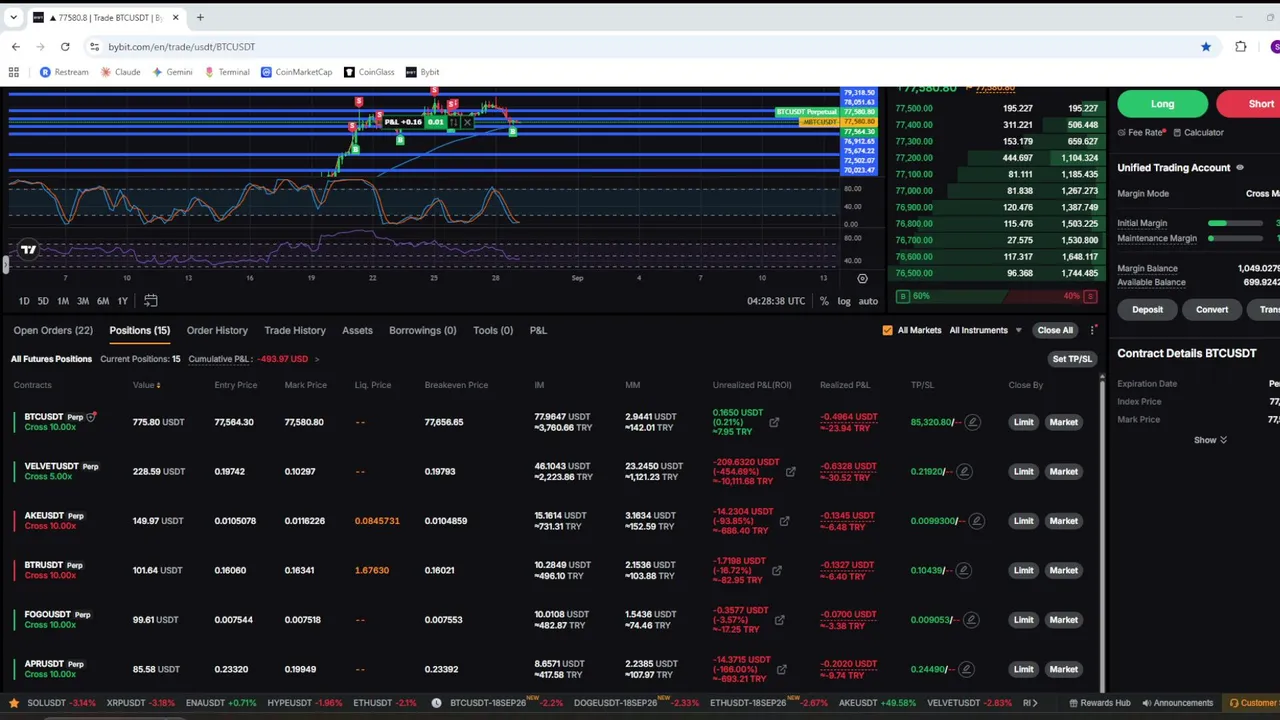Viewport: 1280px width, 720px height.
Task: Edit TP/SL for the BTRUSDT position
Action: click(964, 570)
